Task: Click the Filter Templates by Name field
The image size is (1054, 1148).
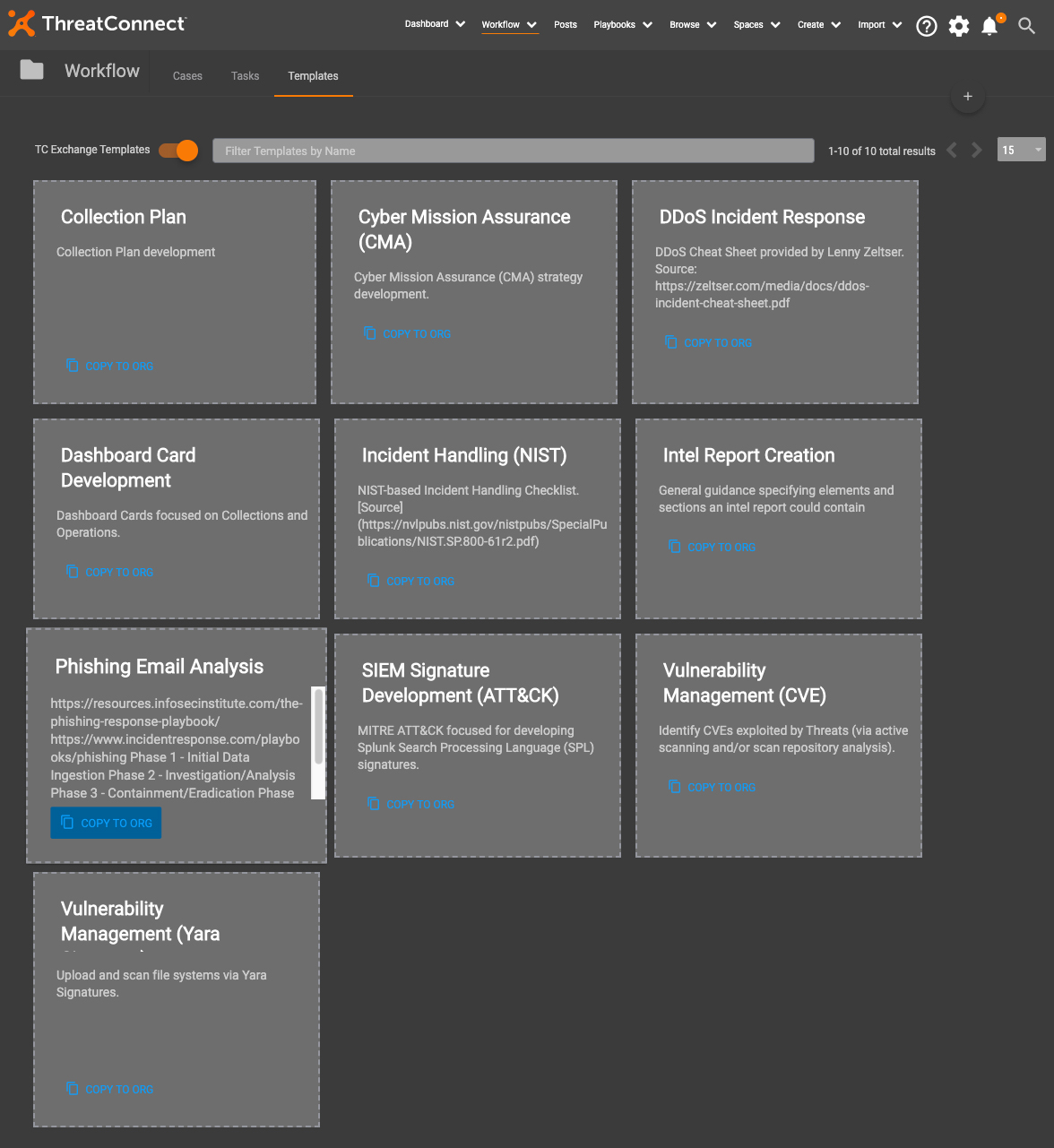Action: (513, 151)
